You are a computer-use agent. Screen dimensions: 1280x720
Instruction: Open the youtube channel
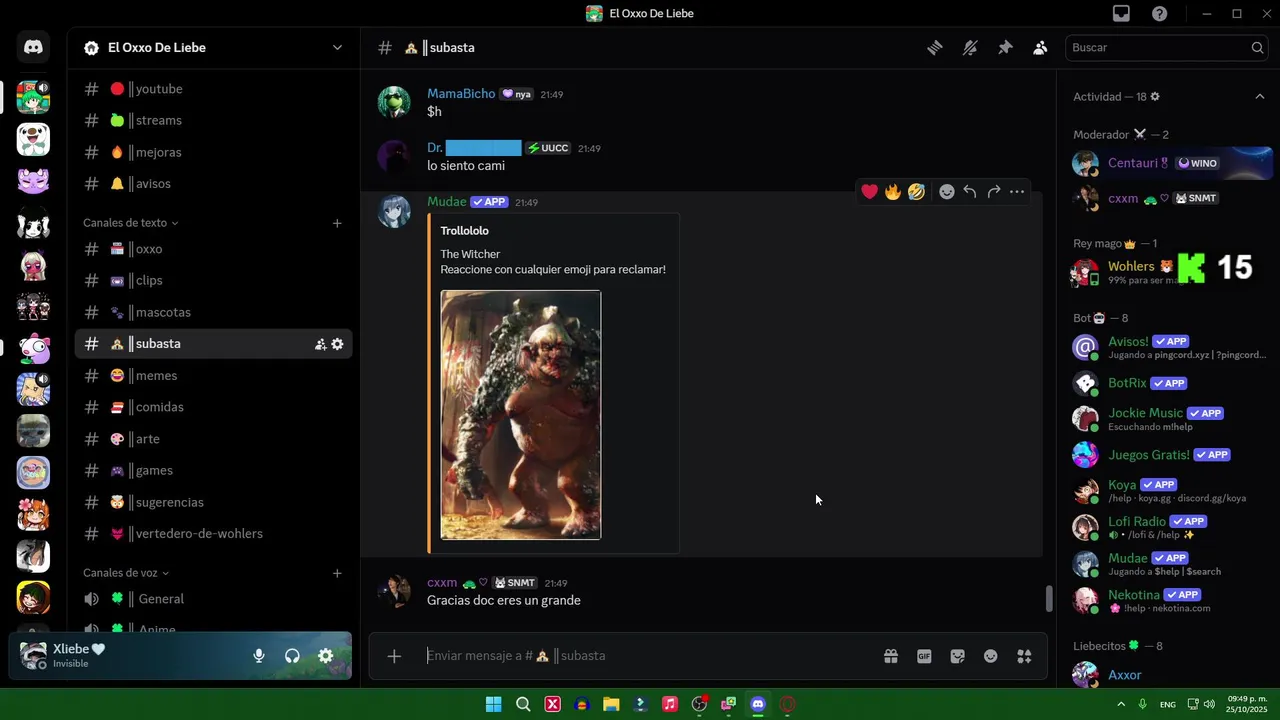213,89
